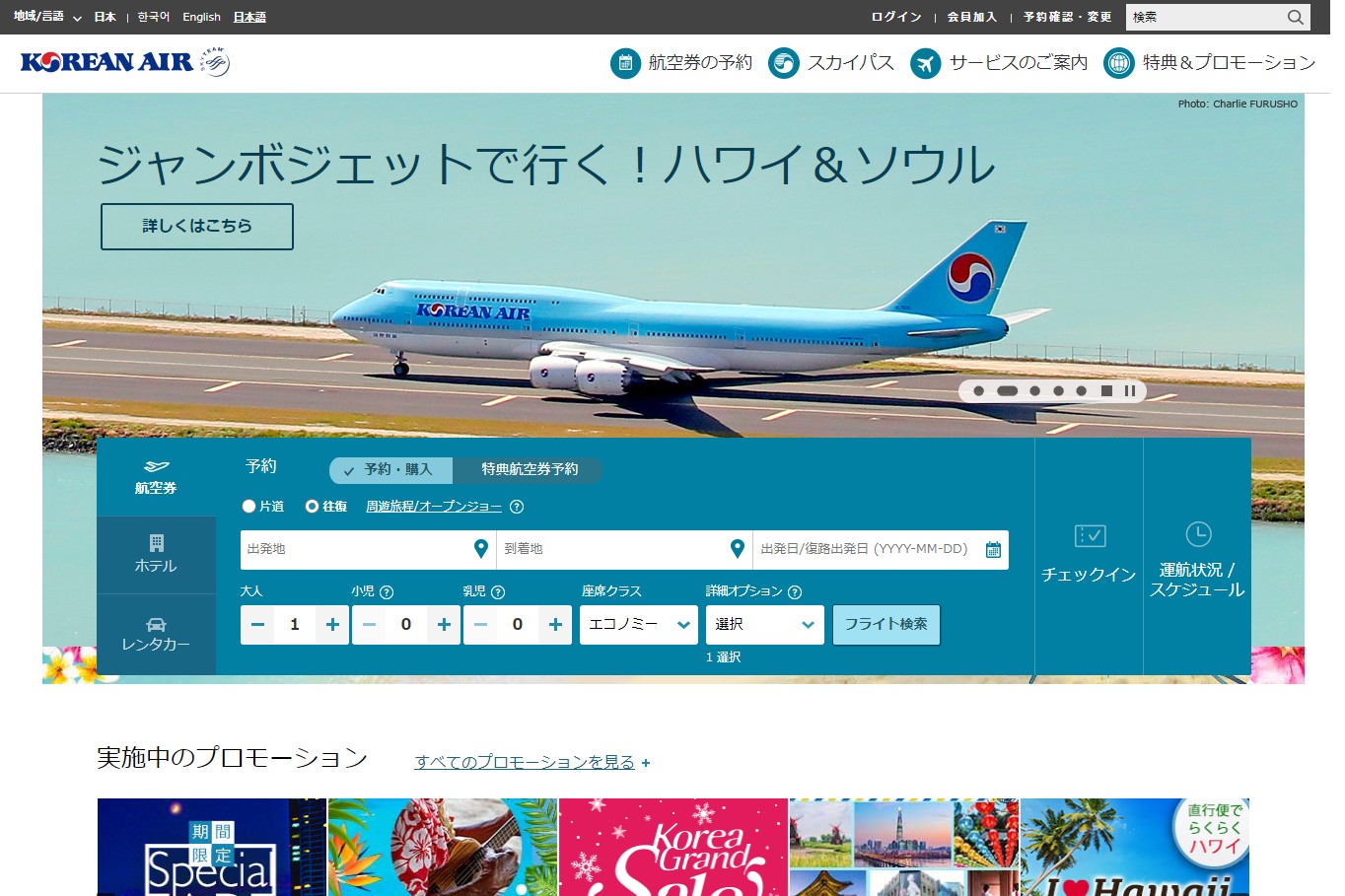Open the 座席クラス エコノミー dropdown
Viewport: 1345px width, 896px height.
click(x=639, y=625)
